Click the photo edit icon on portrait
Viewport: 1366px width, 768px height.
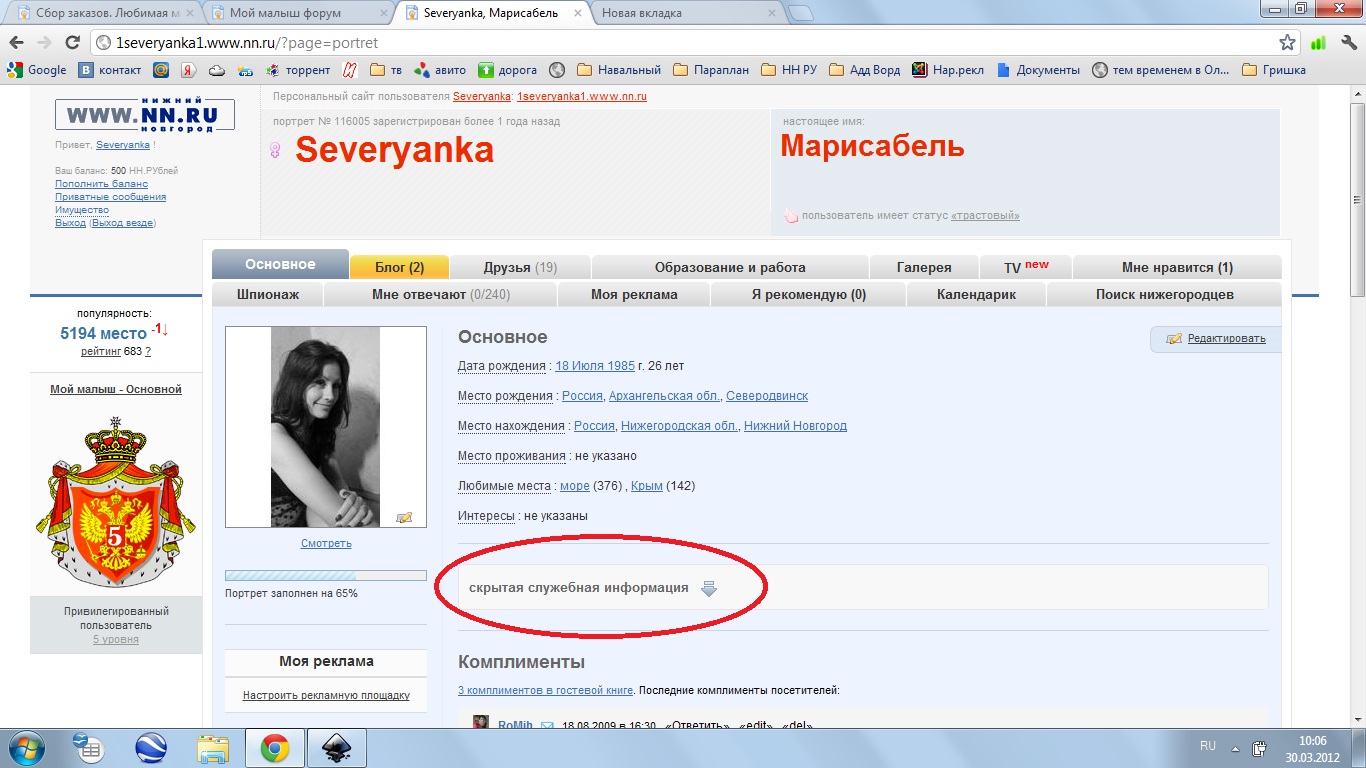point(404,517)
